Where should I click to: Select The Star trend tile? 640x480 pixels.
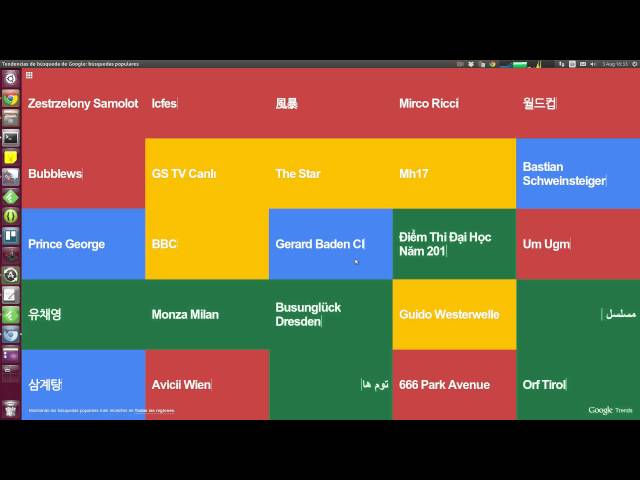pos(331,173)
